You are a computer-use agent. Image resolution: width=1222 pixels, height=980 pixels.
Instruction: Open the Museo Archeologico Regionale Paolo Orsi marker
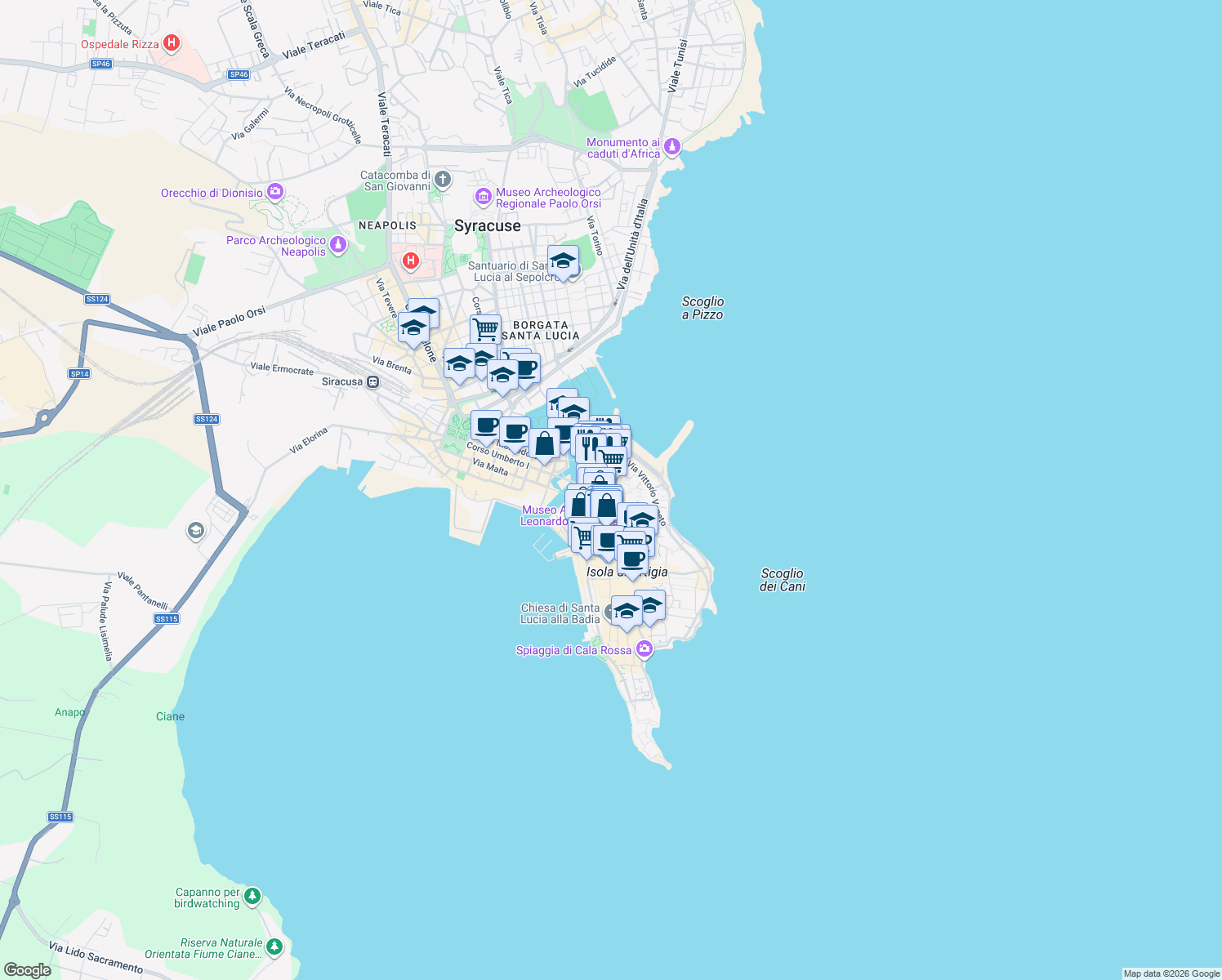[484, 197]
